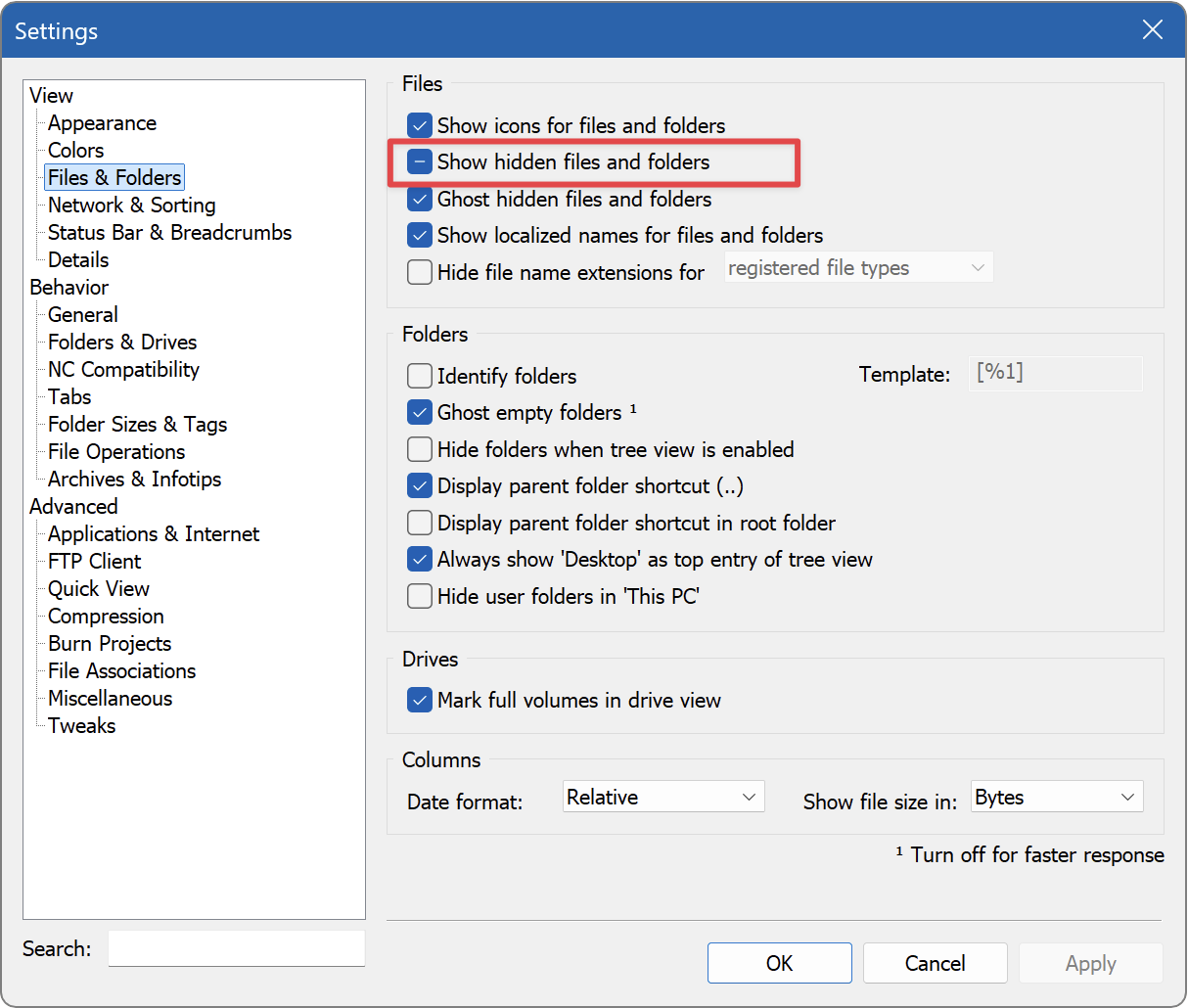Uncheck 'Ghost empty folders'
The width and height of the screenshot is (1188, 1008).
pos(420,412)
